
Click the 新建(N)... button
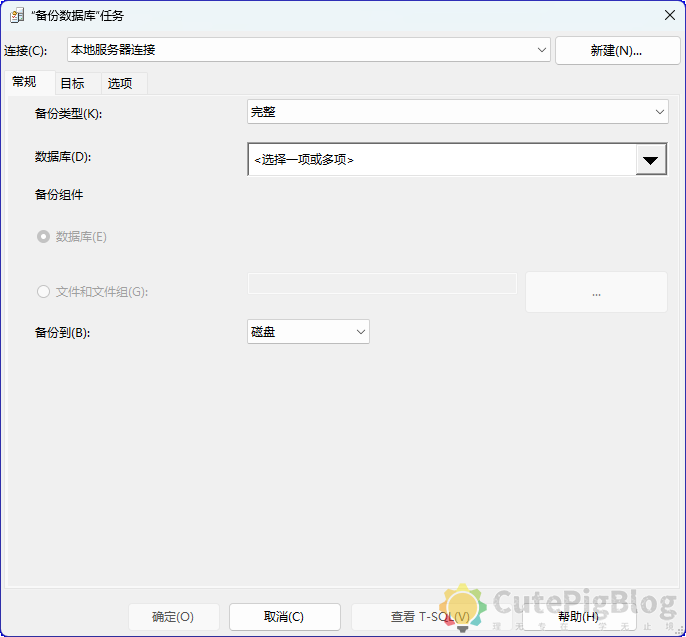pos(618,51)
